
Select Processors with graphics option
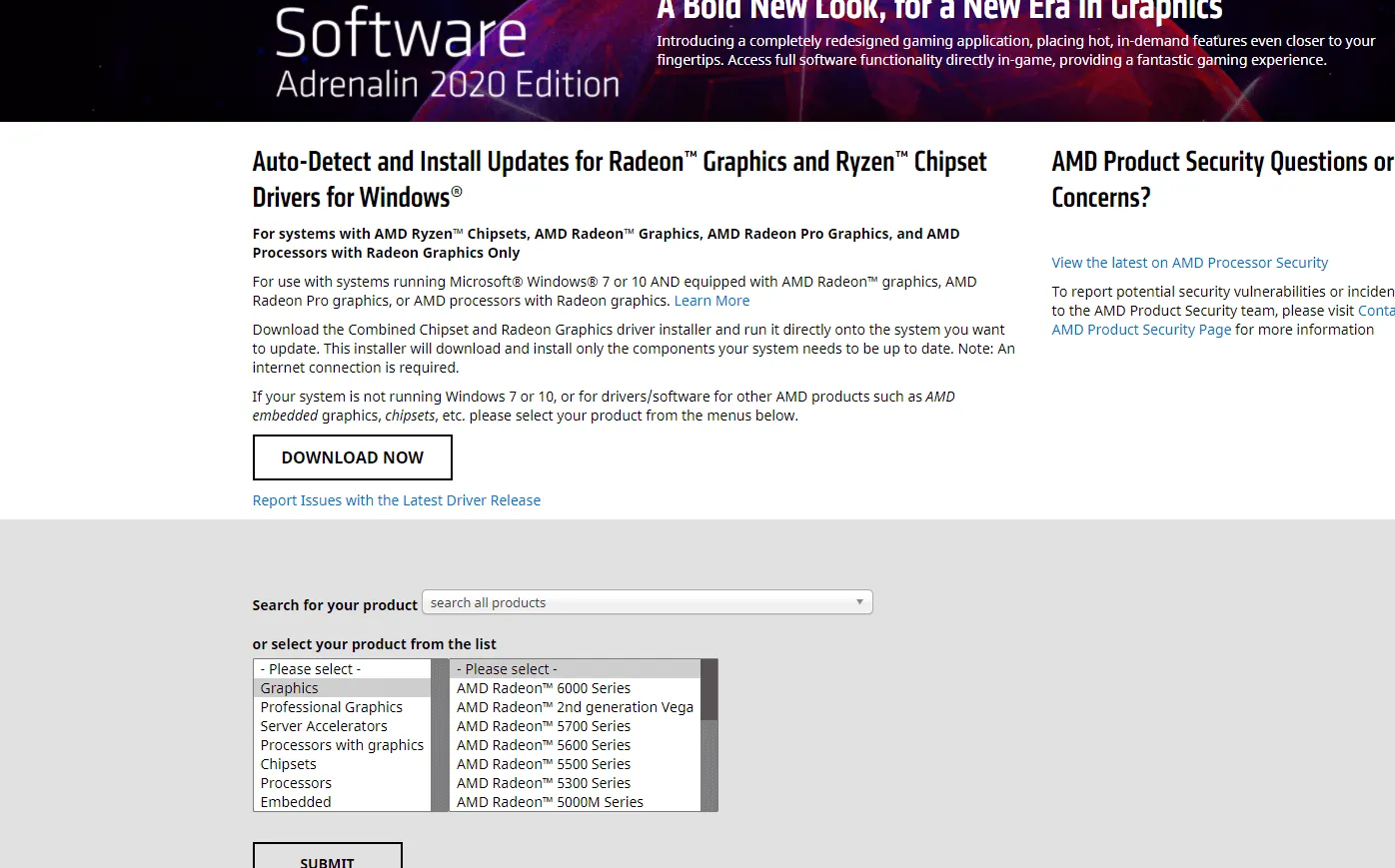(x=342, y=745)
